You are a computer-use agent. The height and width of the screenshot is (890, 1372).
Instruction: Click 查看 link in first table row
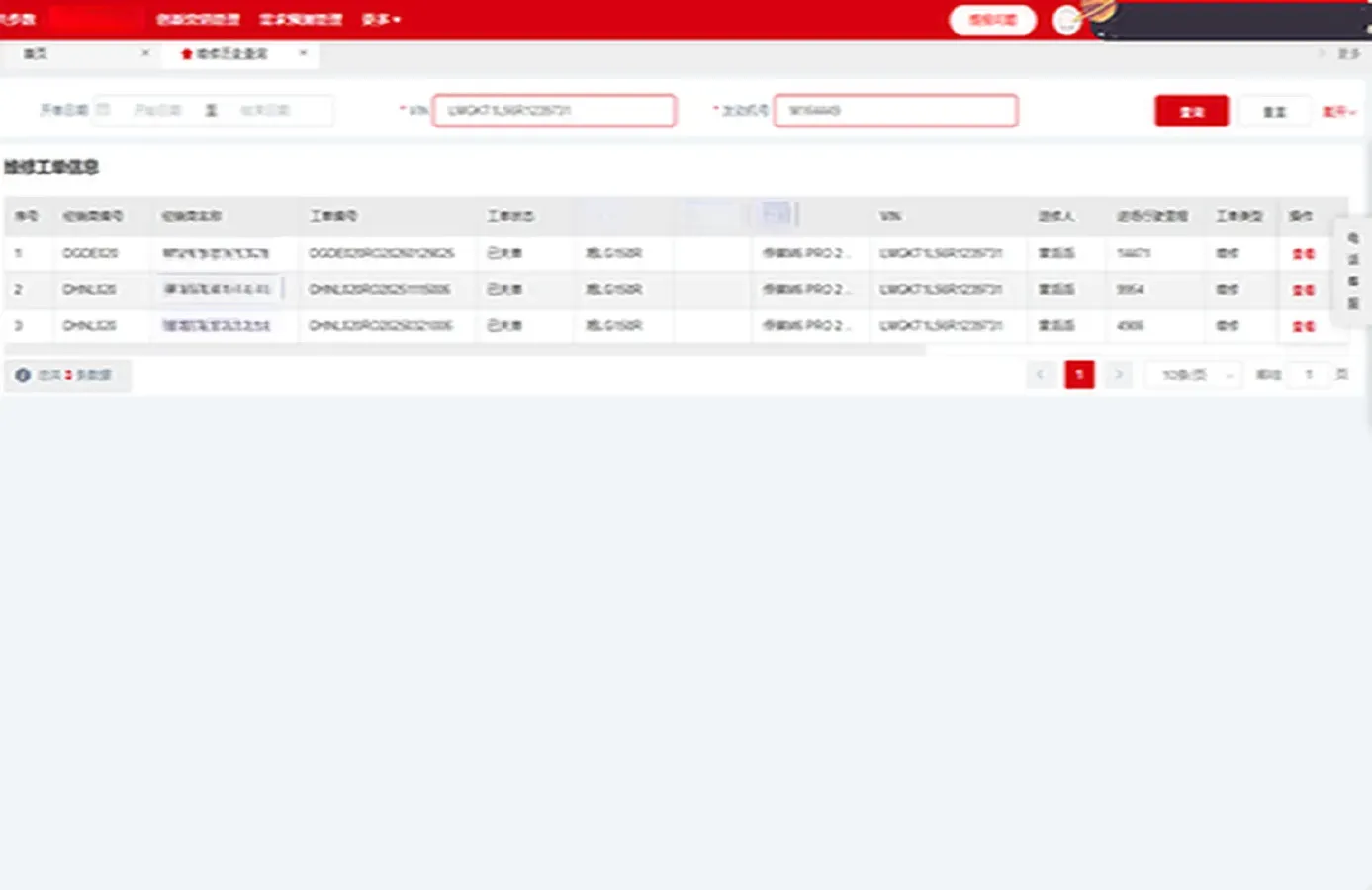coord(1303,254)
